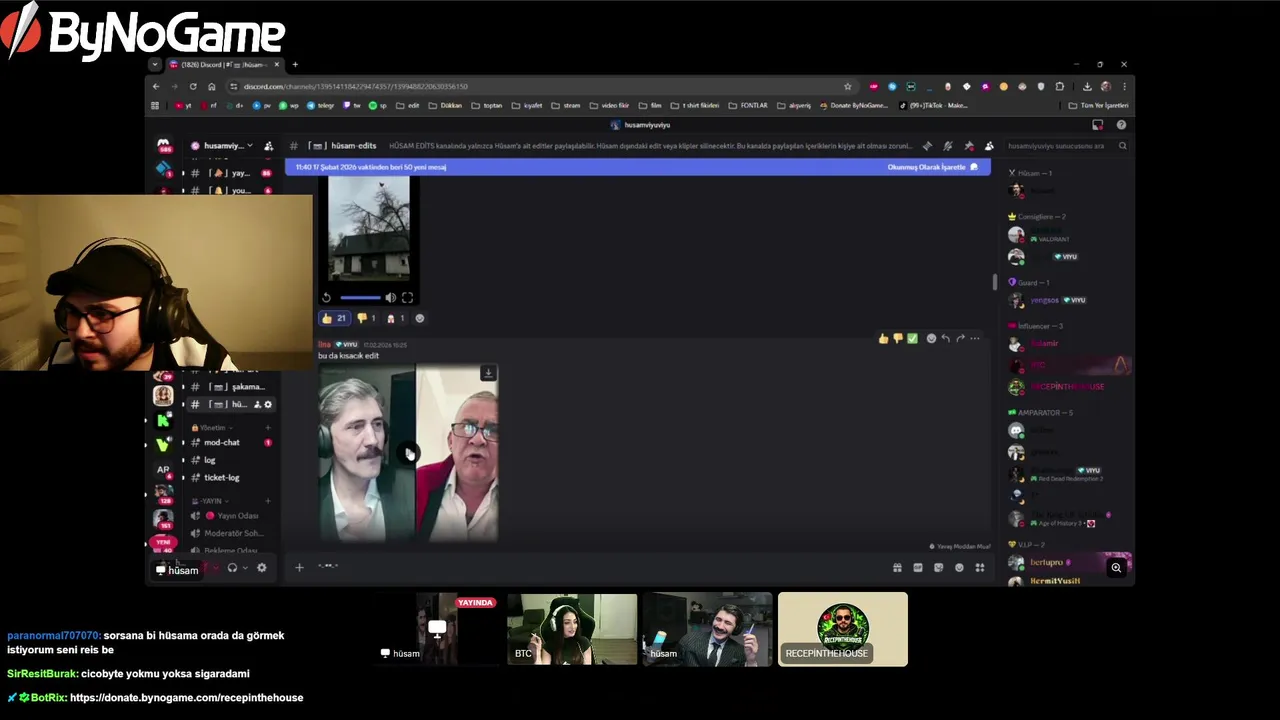The image size is (1280, 720).
Task: Open the toptan bookmark folder
Action: click(487, 105)
